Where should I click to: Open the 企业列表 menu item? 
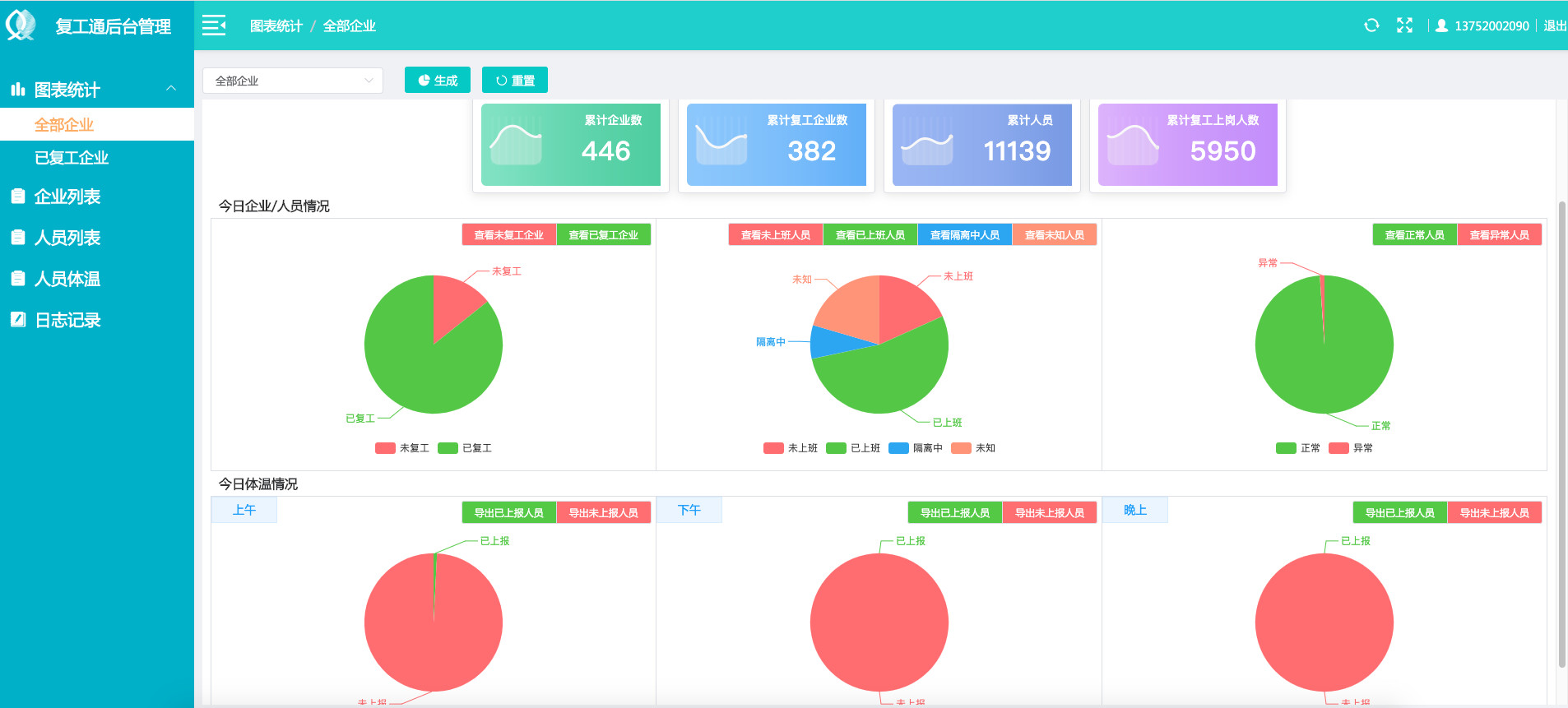click(x=97, y=196)
